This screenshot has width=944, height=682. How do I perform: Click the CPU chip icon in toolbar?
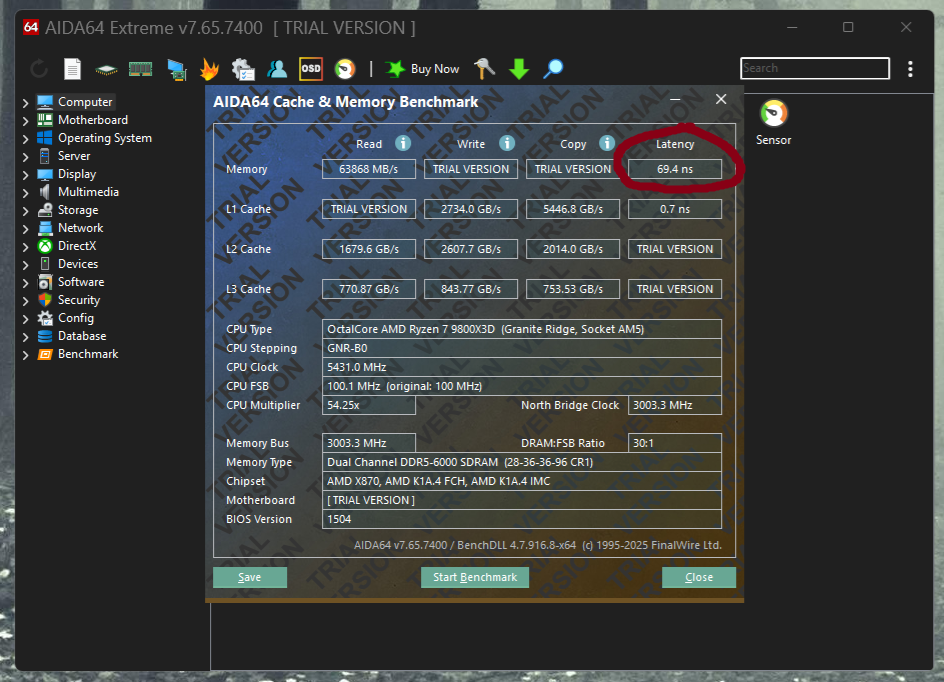point(107,70)
